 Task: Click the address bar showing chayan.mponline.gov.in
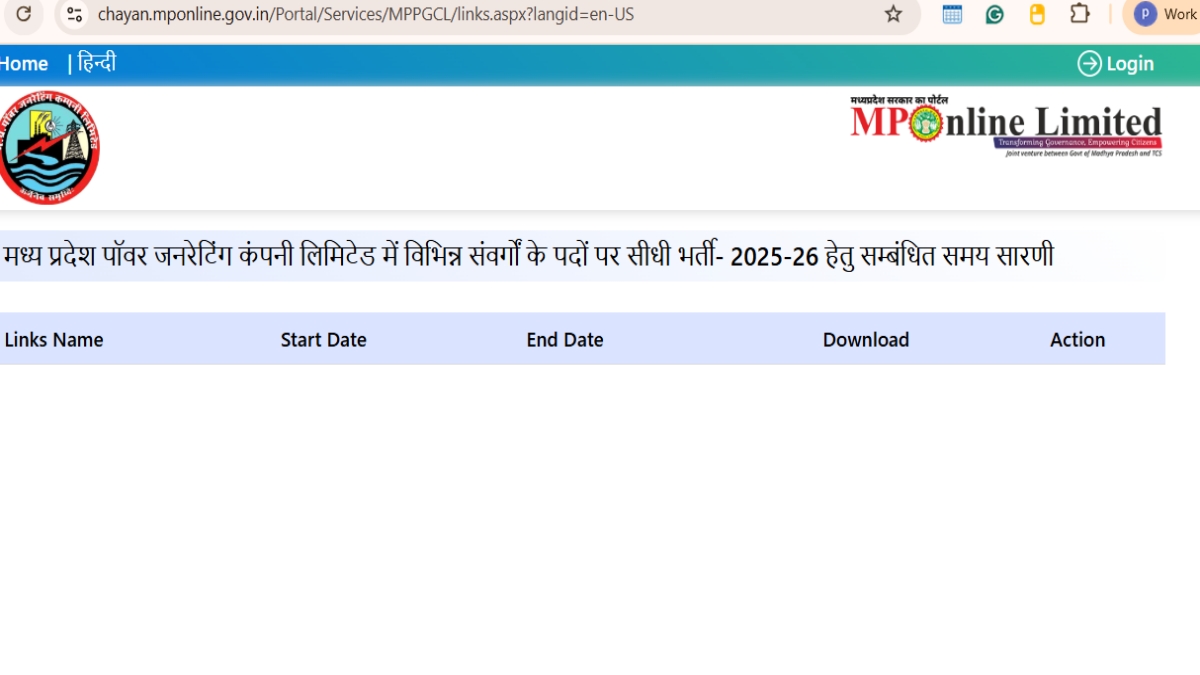click(x=365, y=15)
